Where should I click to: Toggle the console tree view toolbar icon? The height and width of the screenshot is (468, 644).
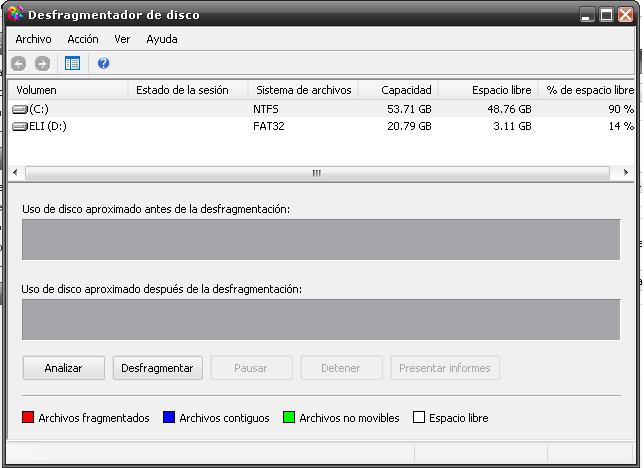click(x=72, y=64)
